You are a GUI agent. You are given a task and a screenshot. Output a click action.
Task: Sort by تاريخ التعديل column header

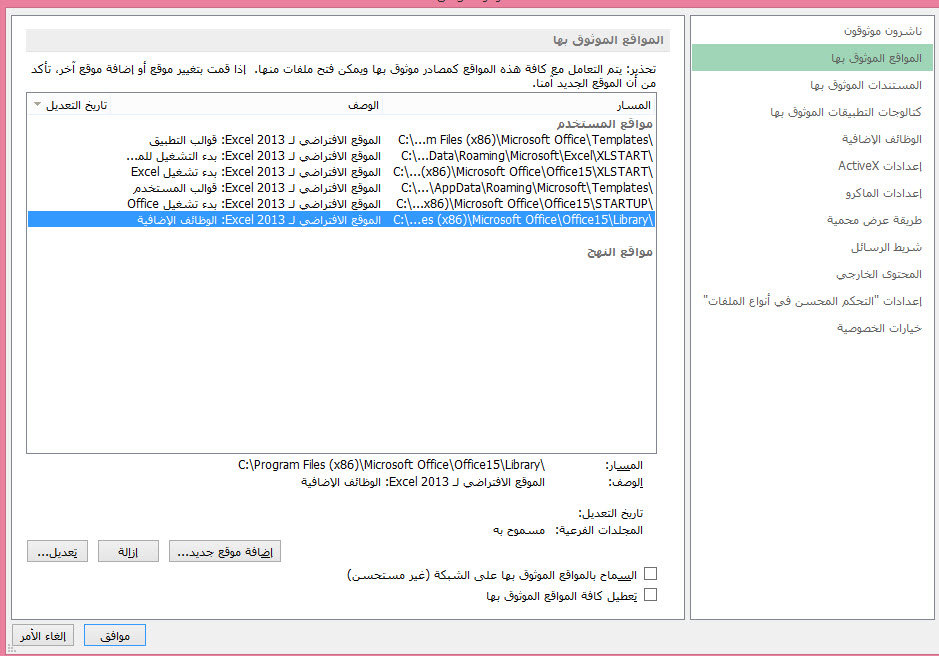pyautogui.click(x=69, y=105)
